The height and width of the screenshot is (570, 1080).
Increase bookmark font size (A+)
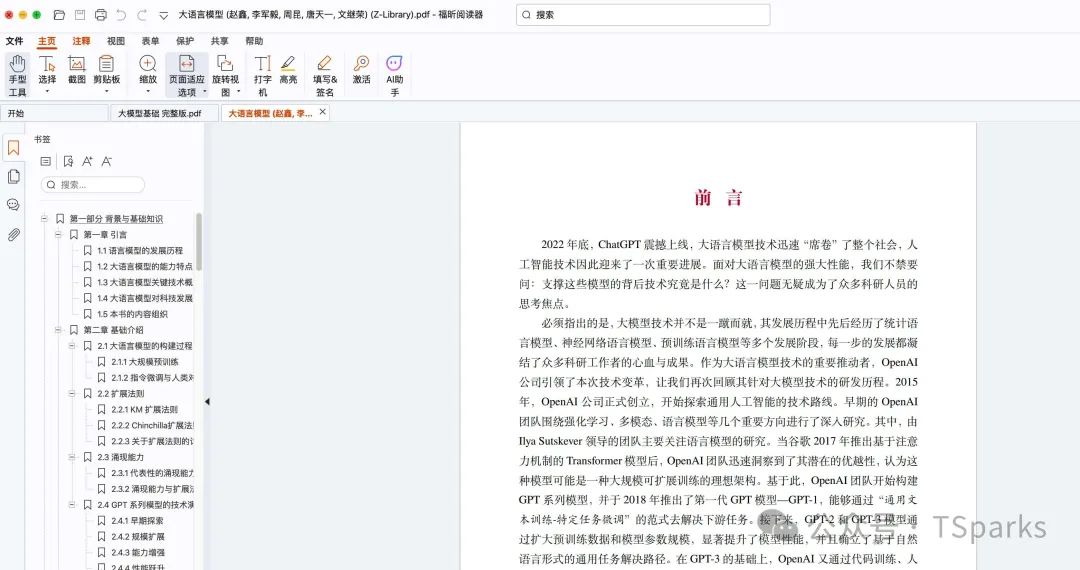(87, 162)
